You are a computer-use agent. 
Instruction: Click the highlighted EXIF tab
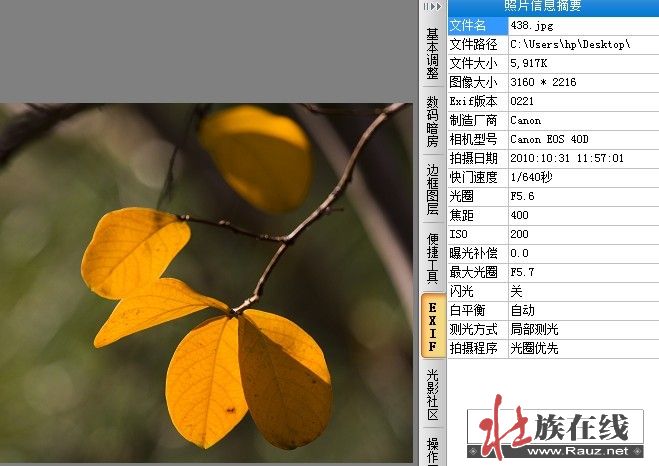[x=432, y=326]
